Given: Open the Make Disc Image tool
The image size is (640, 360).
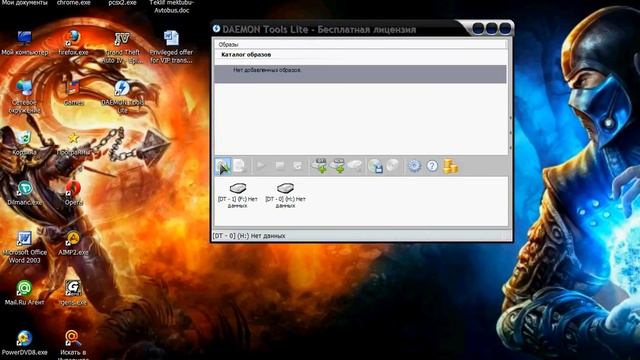Looking at the screenshot, I should (x=376, y=166).
